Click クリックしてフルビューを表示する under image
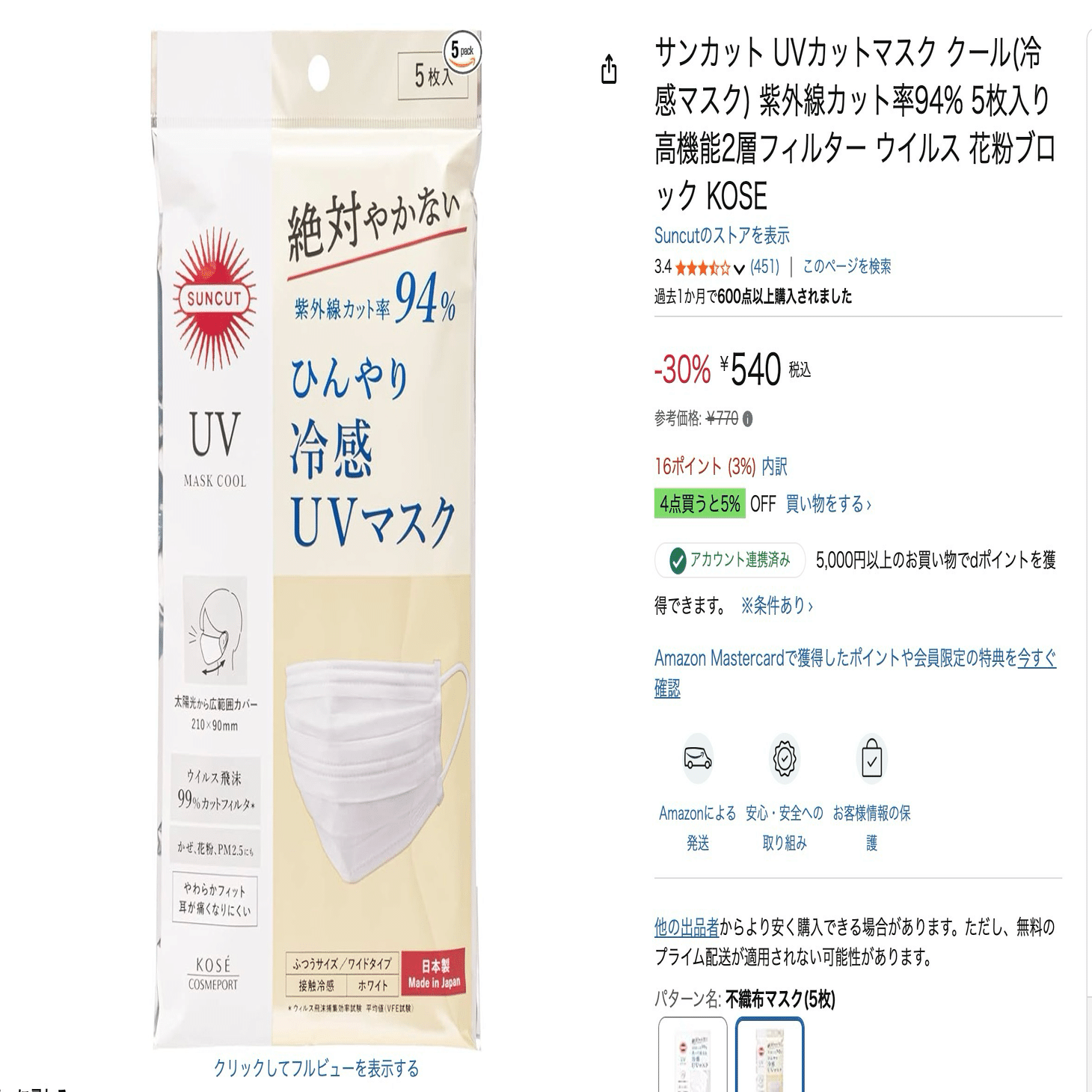 point(316,1068)
